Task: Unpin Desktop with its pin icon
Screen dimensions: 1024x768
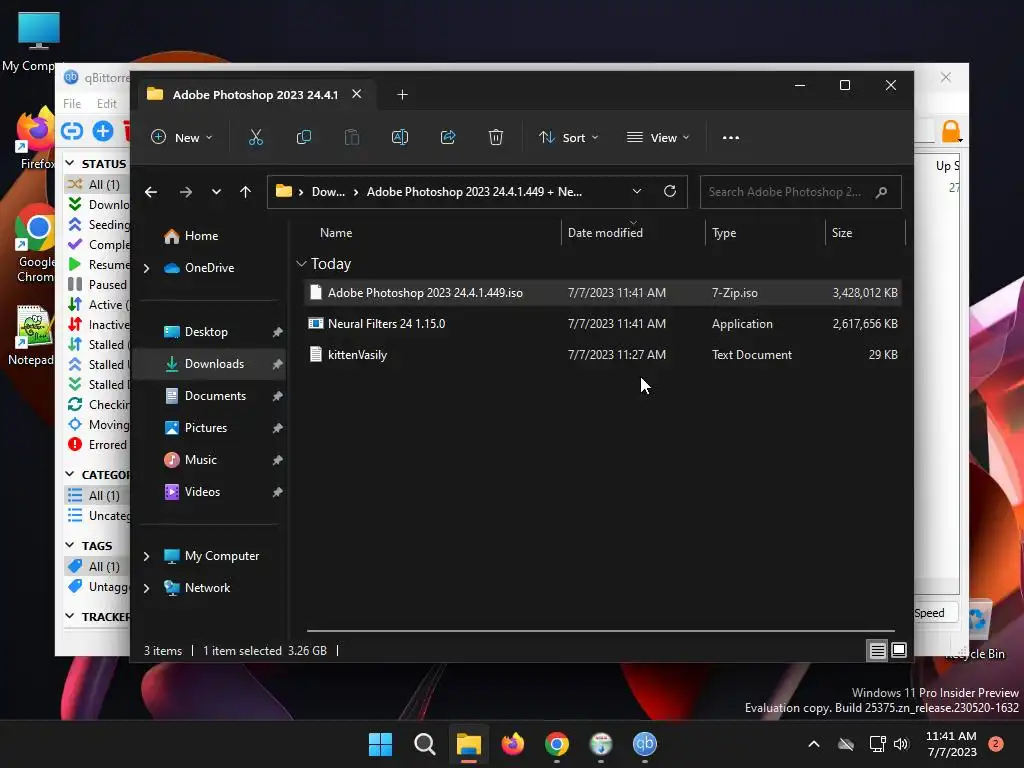Action: click(x=277, y=332)
